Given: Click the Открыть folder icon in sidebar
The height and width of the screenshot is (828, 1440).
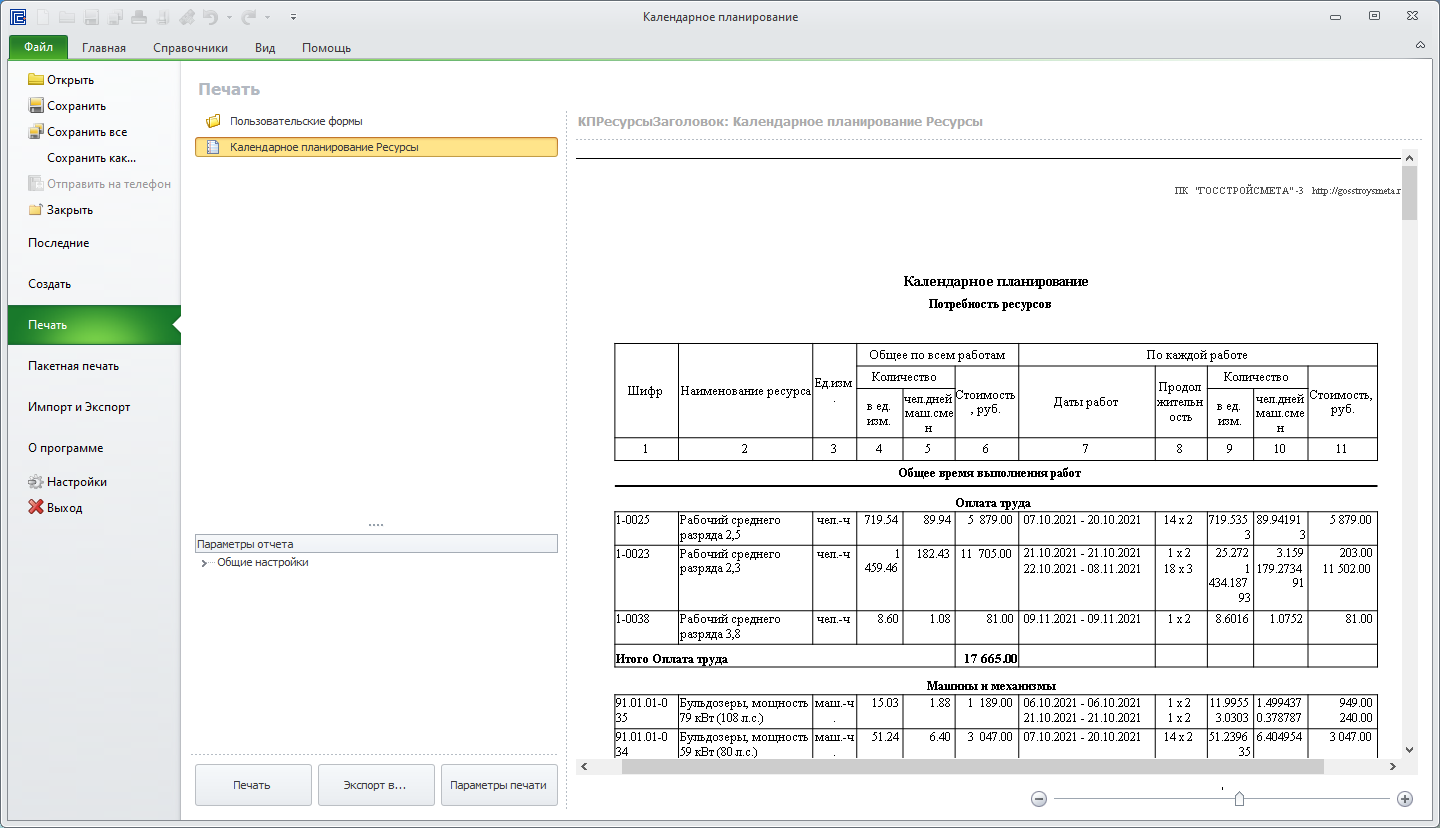Looking at the screenshot, I should coord(36,80).
